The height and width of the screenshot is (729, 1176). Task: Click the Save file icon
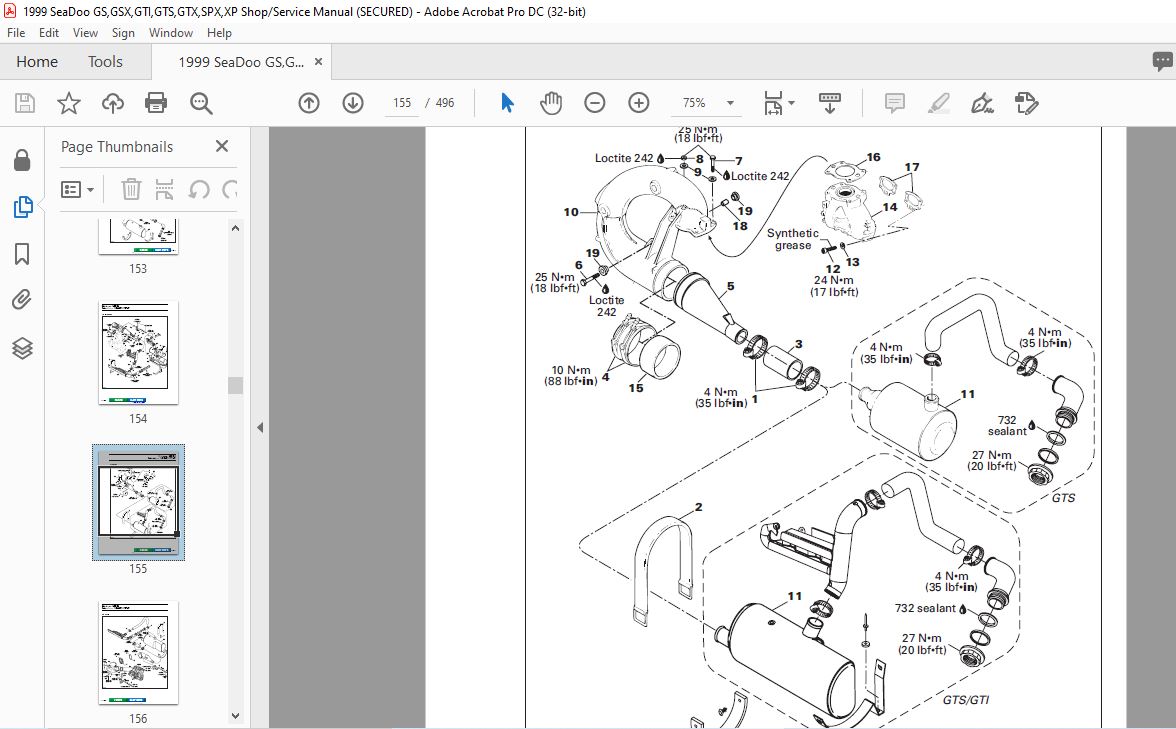tap(25, 103)
